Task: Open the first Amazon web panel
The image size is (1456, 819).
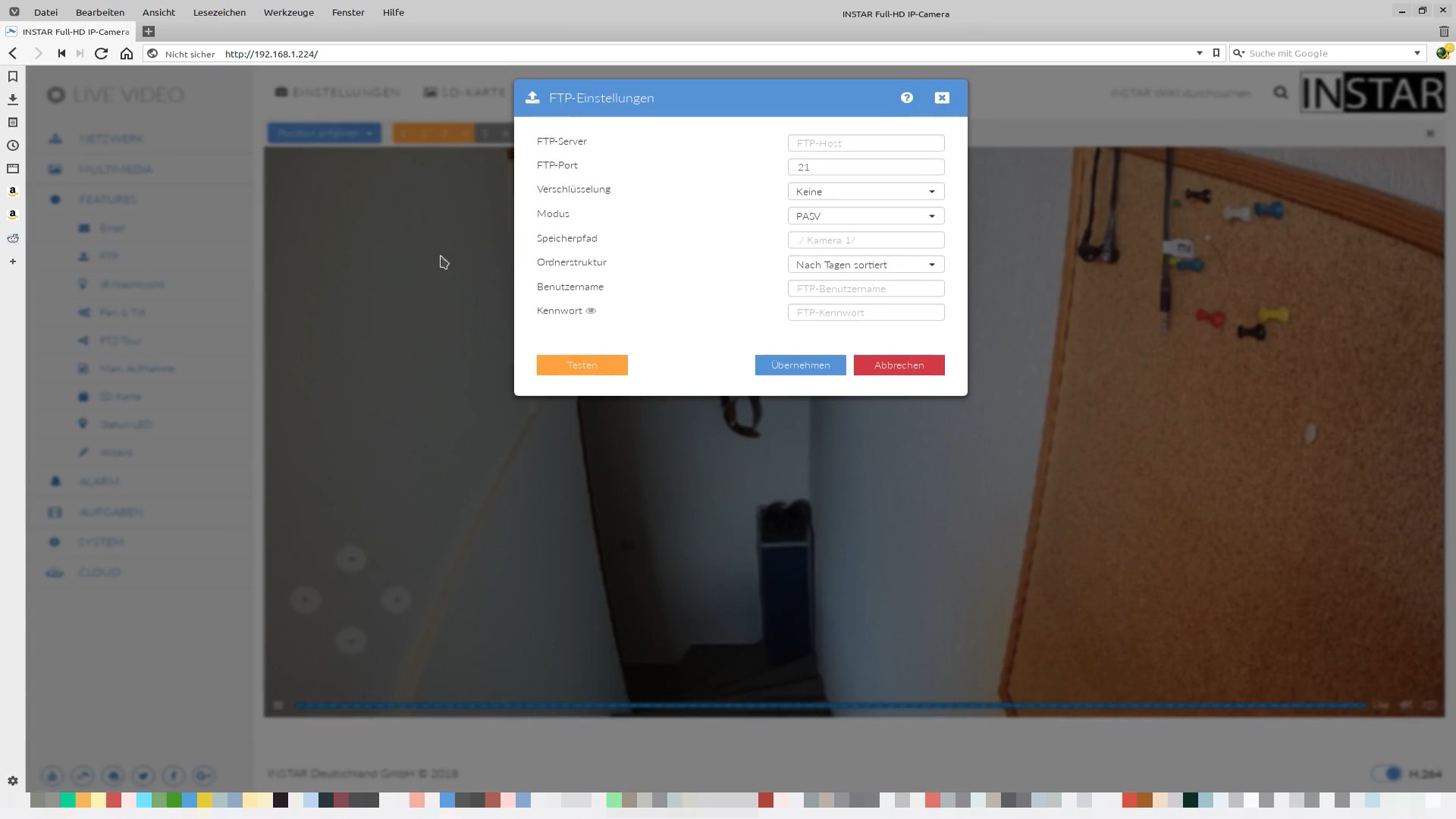Action: [x=13, y=192]
